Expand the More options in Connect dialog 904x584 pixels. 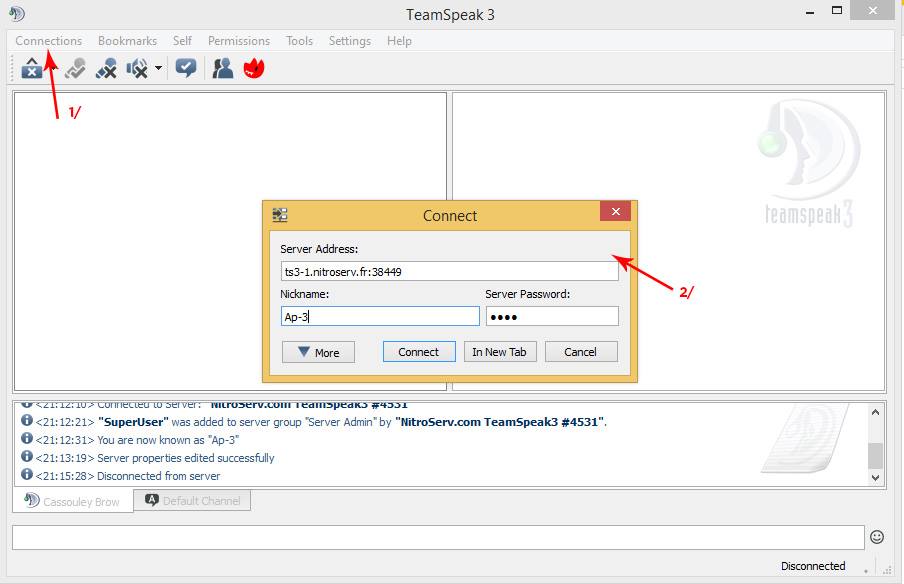point(318,352)
